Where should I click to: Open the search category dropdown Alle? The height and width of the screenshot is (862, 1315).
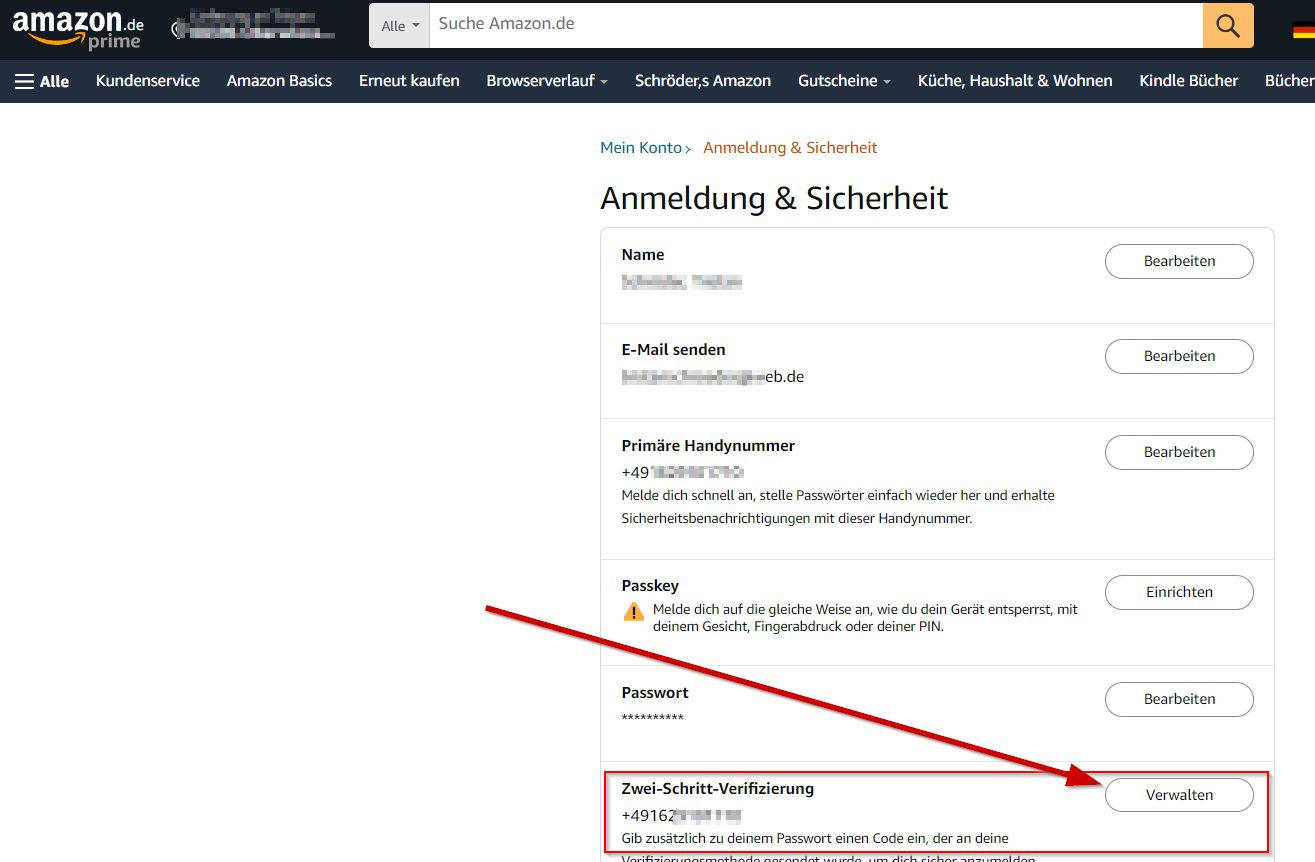tap(400, 25)
